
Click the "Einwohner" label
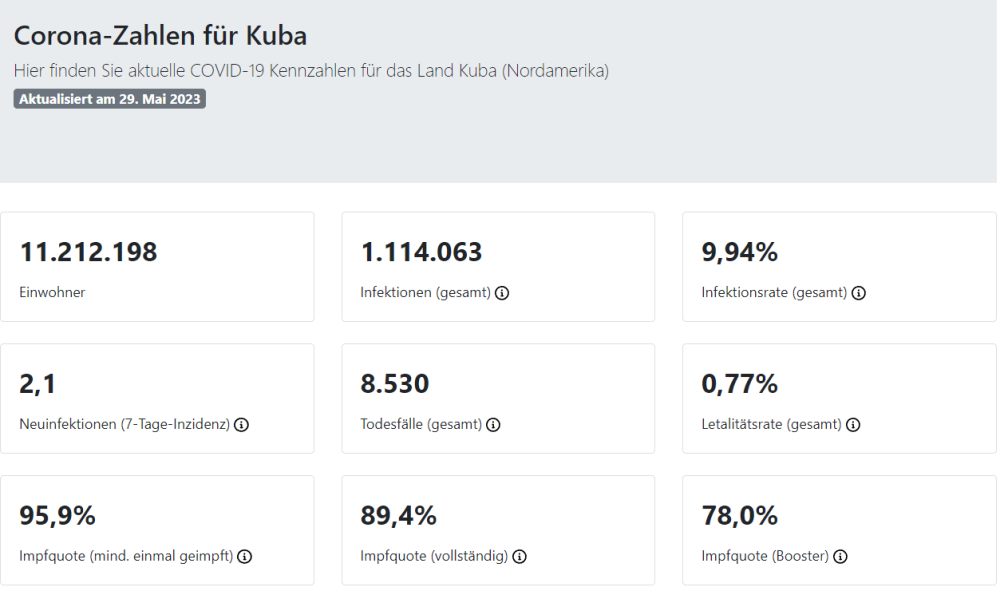(x=52, y=293)
